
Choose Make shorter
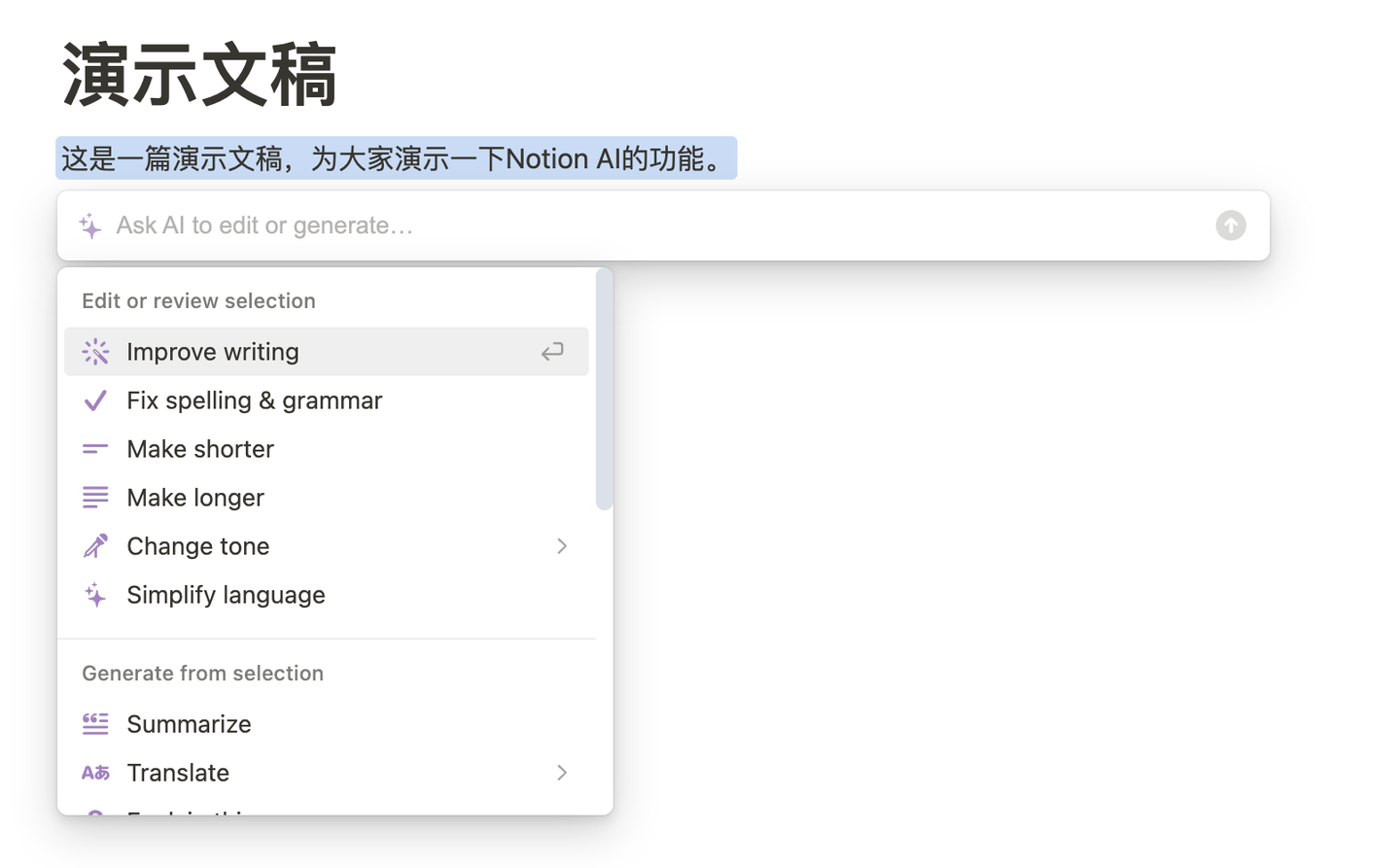pos(327,449)
